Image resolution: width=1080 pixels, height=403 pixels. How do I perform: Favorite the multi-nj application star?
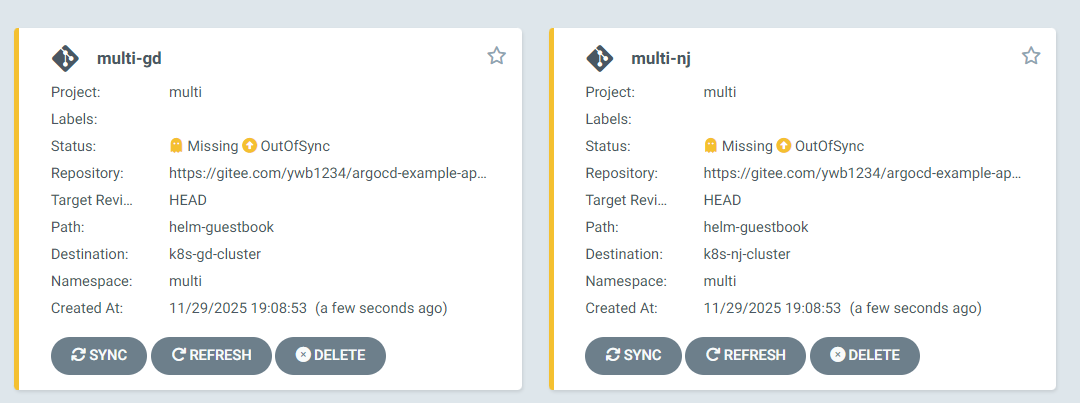1031,56
